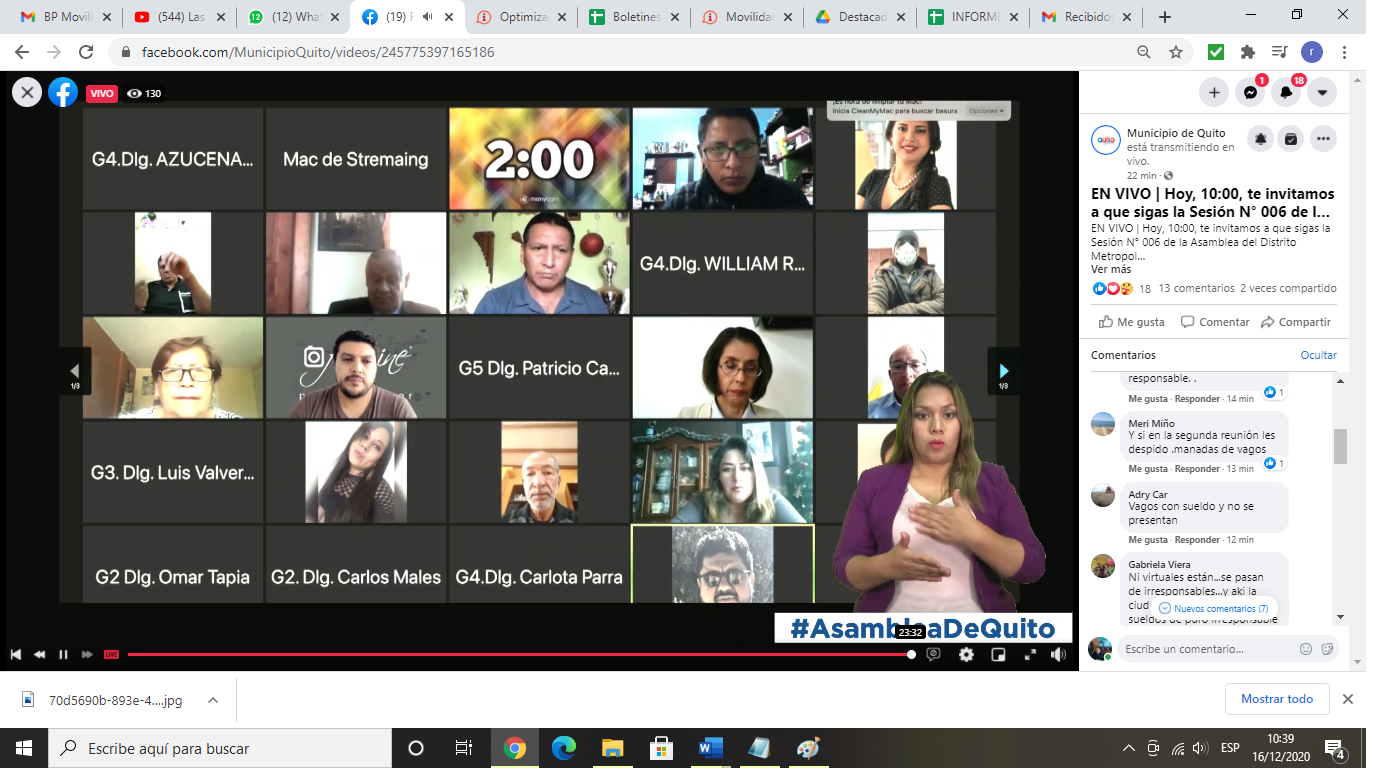The width and height of the screenshot is (1396, 774).
Task: Show the reactions list of 18
Action: coord(1121,288)
